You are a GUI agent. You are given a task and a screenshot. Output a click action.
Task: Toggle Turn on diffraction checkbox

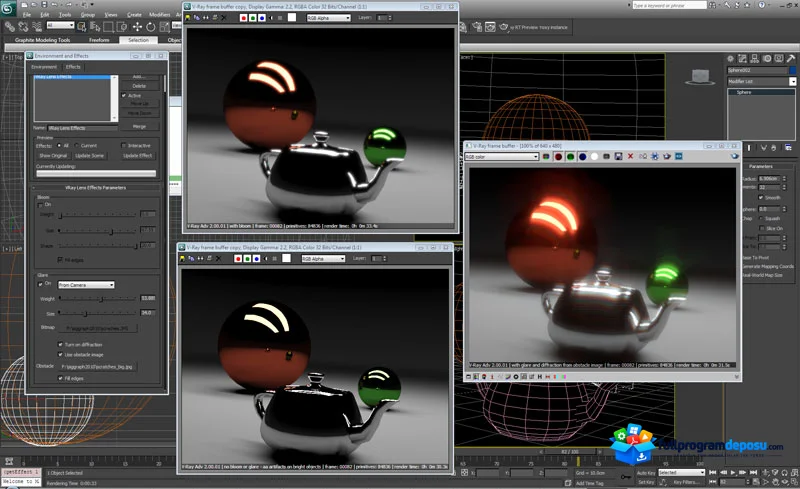60,345
